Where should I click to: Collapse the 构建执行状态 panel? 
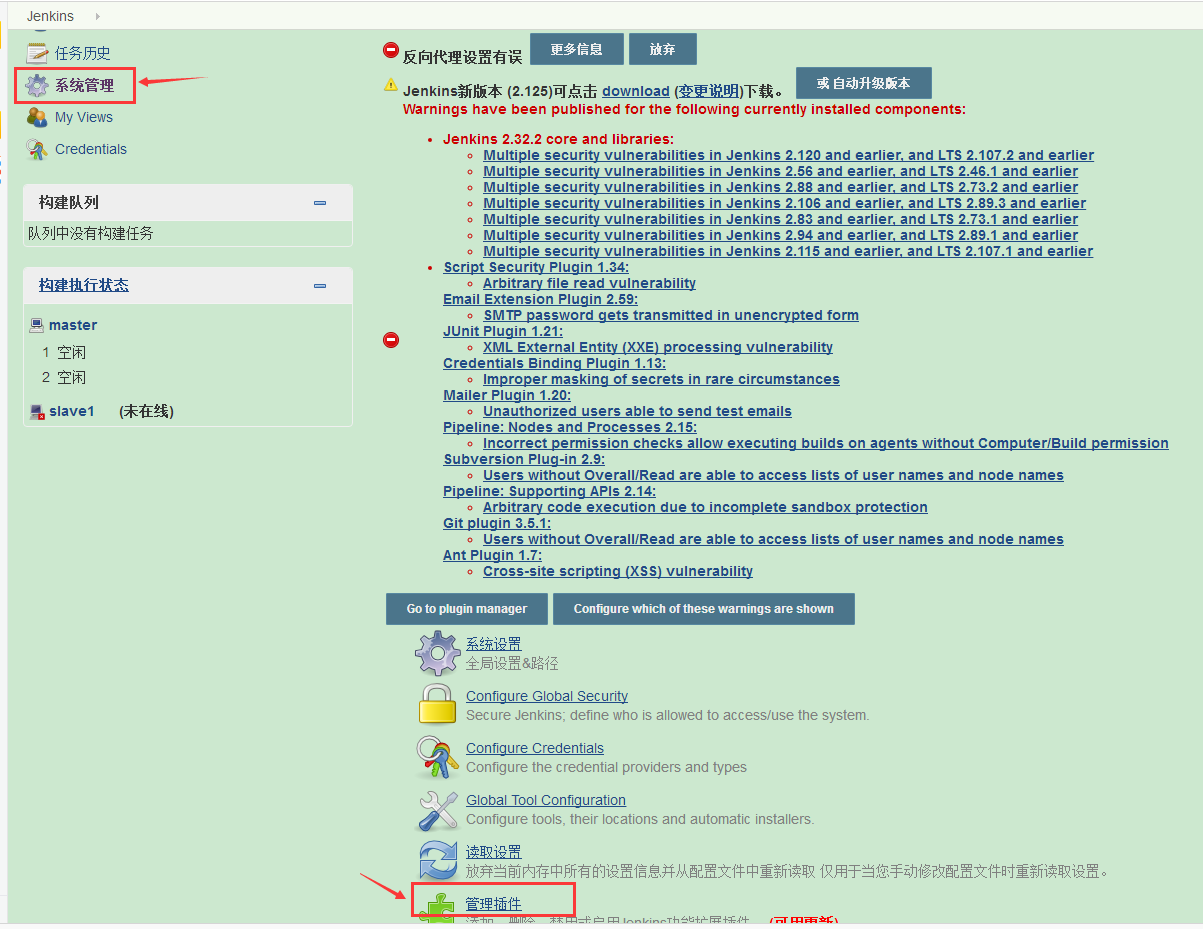pyautogui.click(x=320, y=286)
